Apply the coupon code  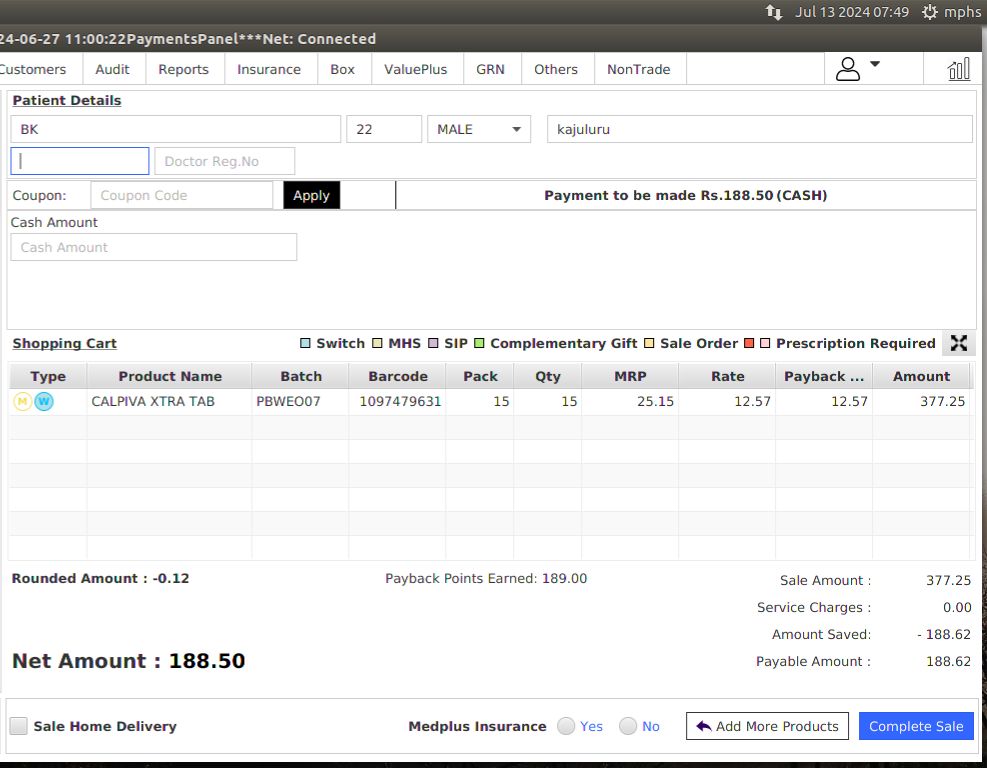point(311,195)
